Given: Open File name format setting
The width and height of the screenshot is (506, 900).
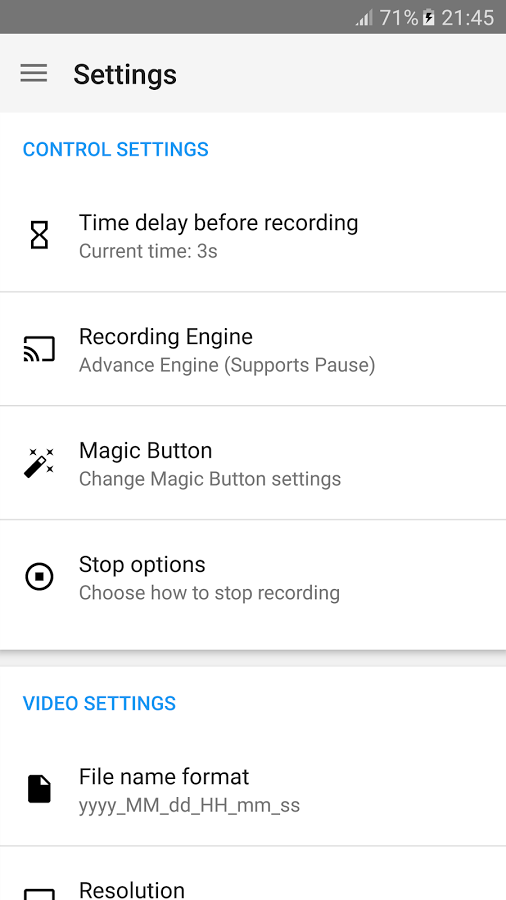Looking at the screenshot, I should pos(253,789).
